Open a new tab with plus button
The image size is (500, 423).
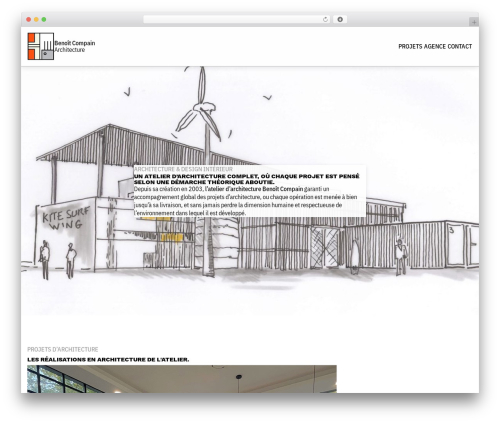coord(474,22)
